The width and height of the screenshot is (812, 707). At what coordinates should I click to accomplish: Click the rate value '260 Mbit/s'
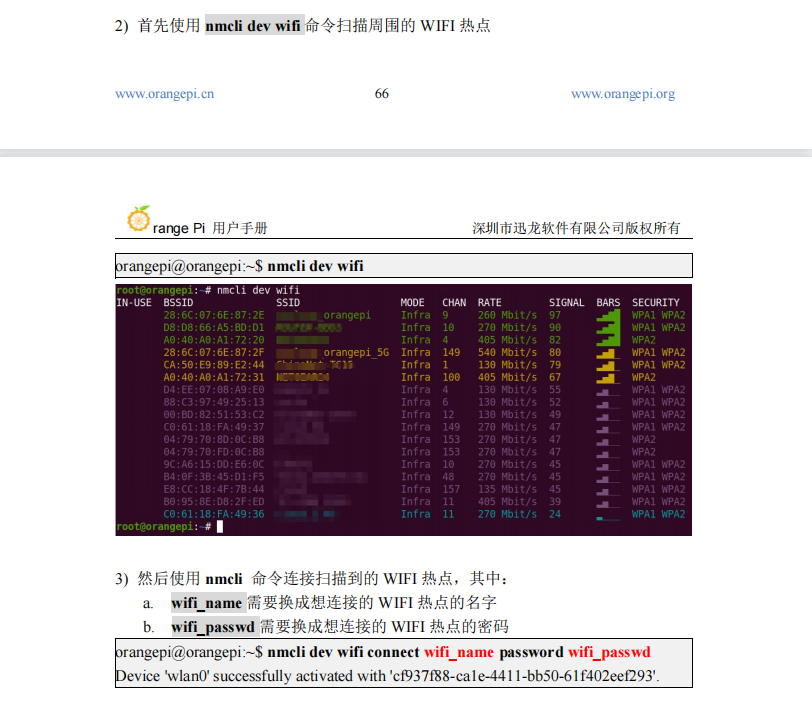[508, 315]
